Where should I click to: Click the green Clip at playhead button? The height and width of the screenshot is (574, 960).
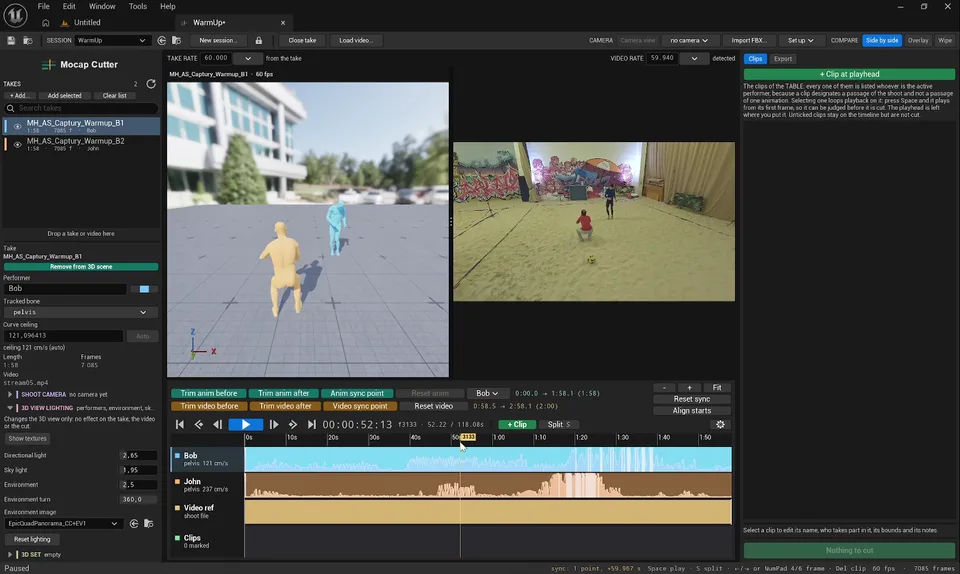pos(849,74)
